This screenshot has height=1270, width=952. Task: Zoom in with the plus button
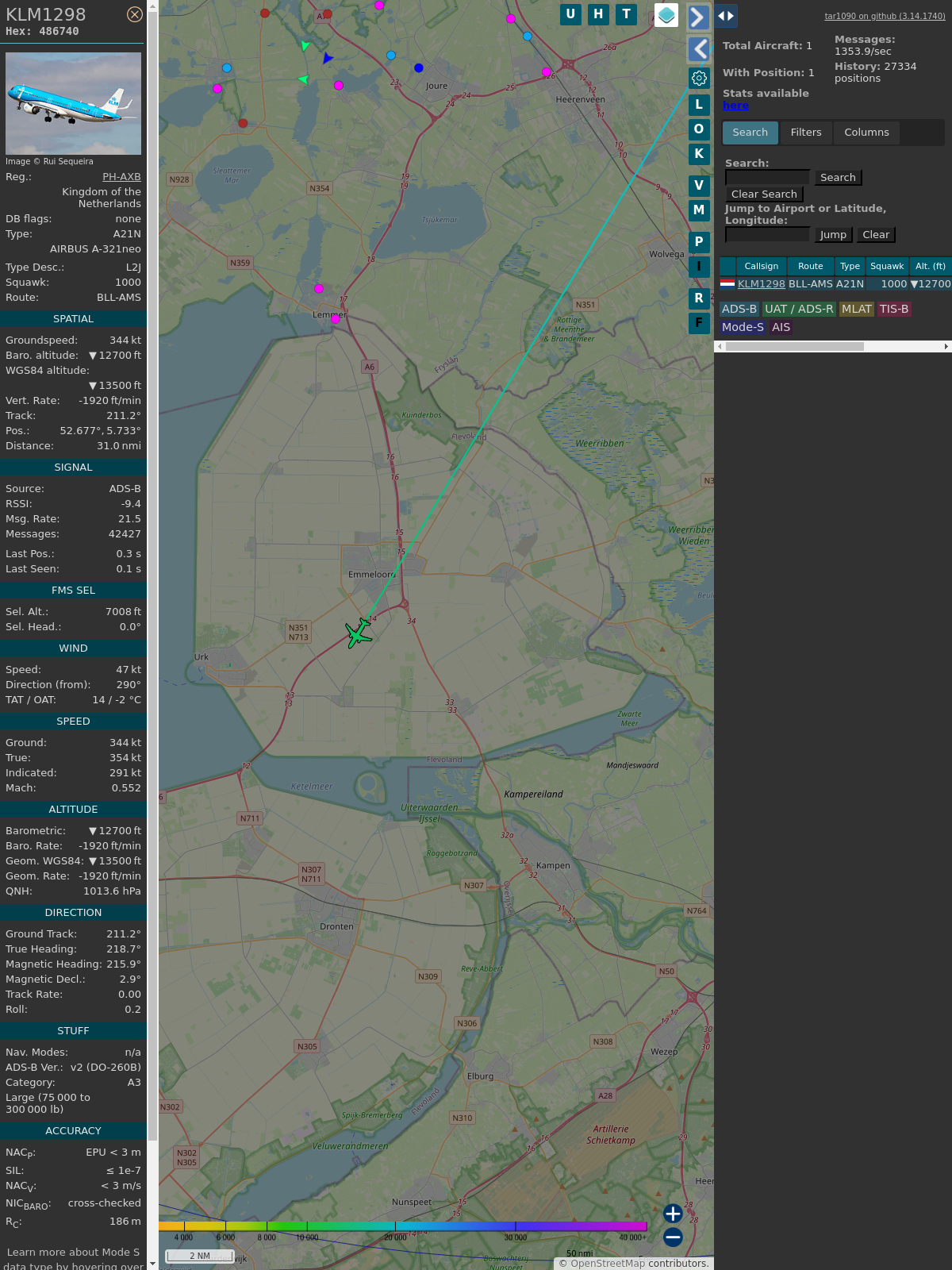pyautogui.click(x=673, y=1214)
